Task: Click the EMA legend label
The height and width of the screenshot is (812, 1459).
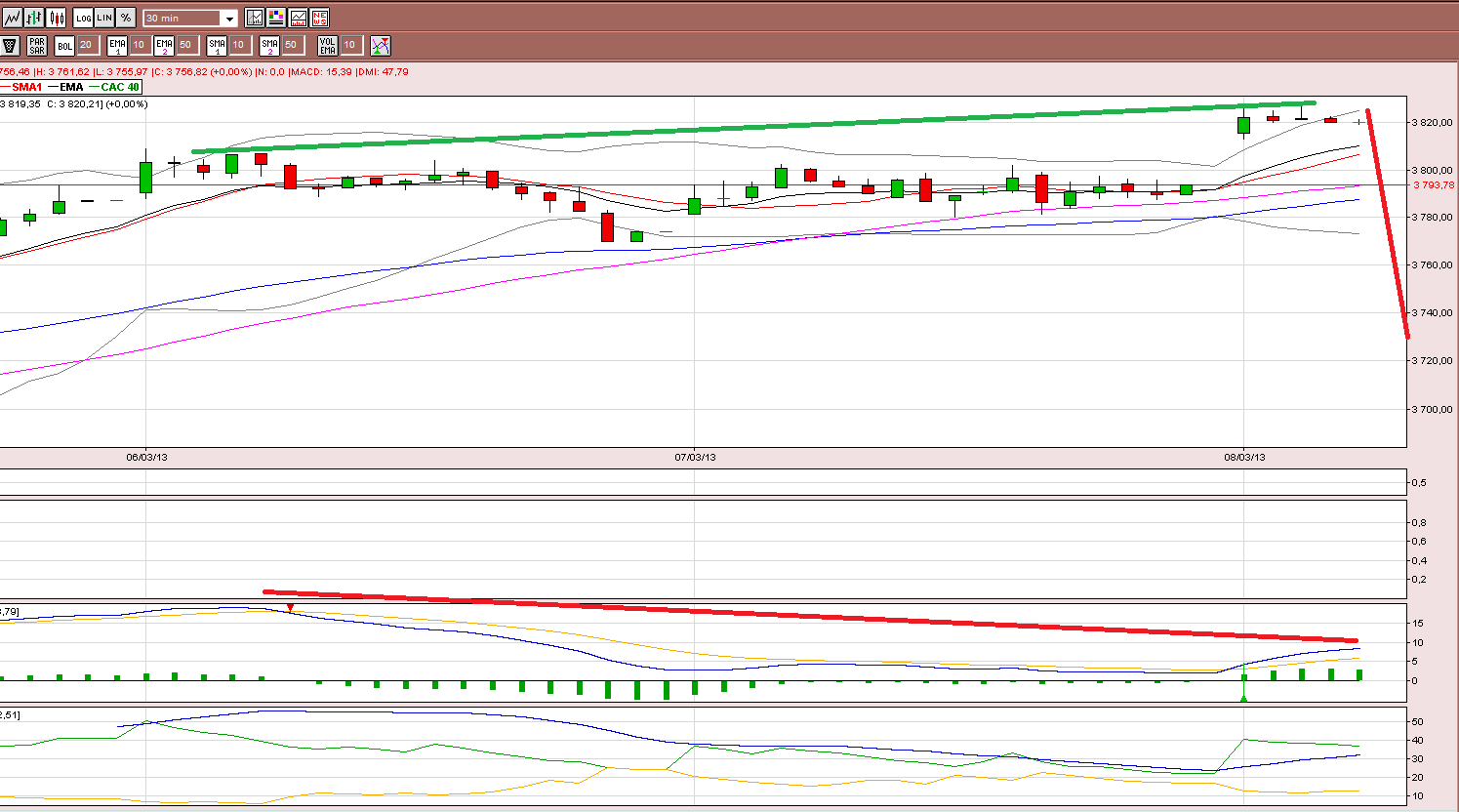Action: (71, 87)
